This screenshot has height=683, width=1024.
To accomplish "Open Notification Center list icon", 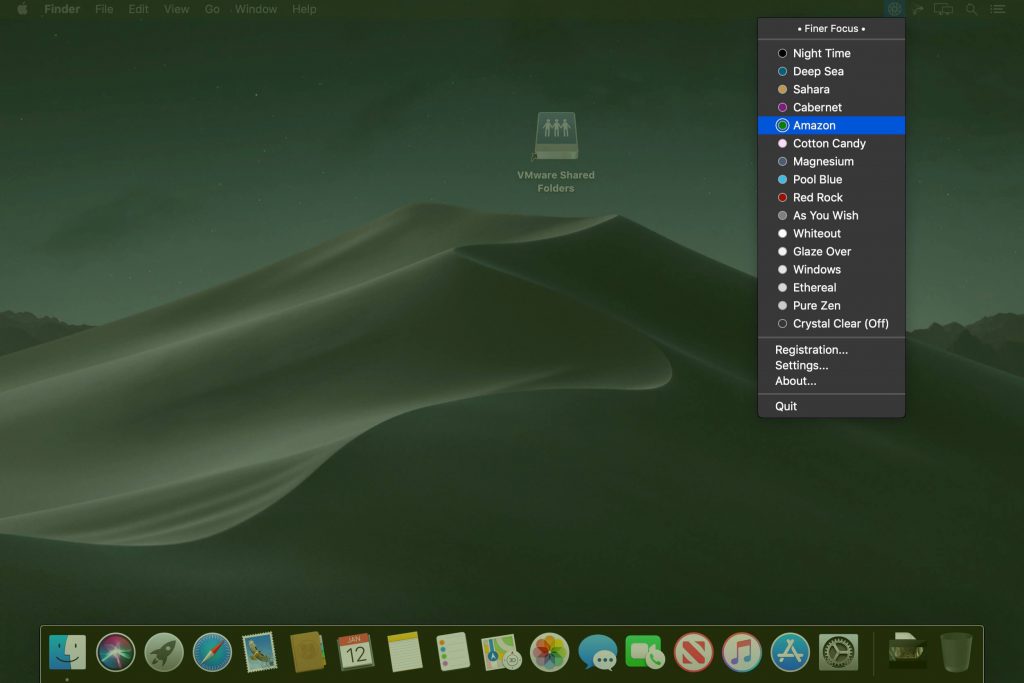I will (997, 9).
